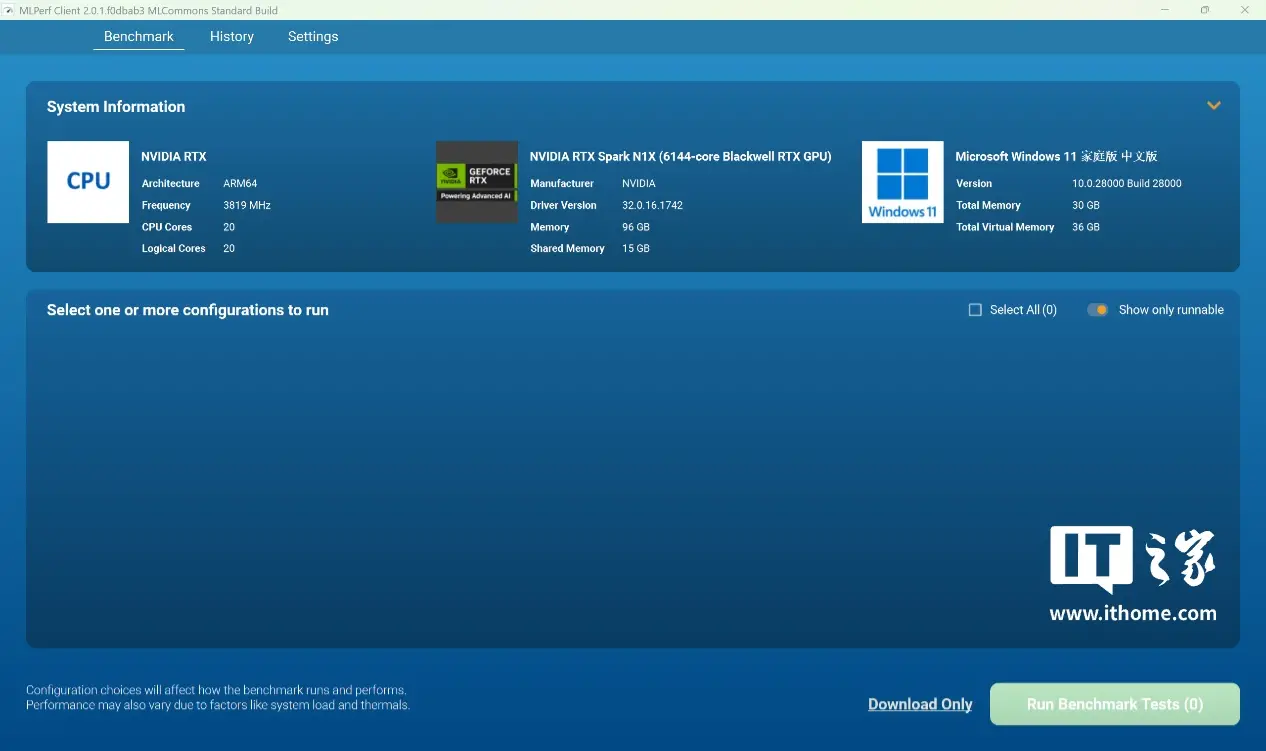The width and height of the screenshot is (1266, 751).
Task: Switch to the Benchmark tab
Action: point(139,37)
